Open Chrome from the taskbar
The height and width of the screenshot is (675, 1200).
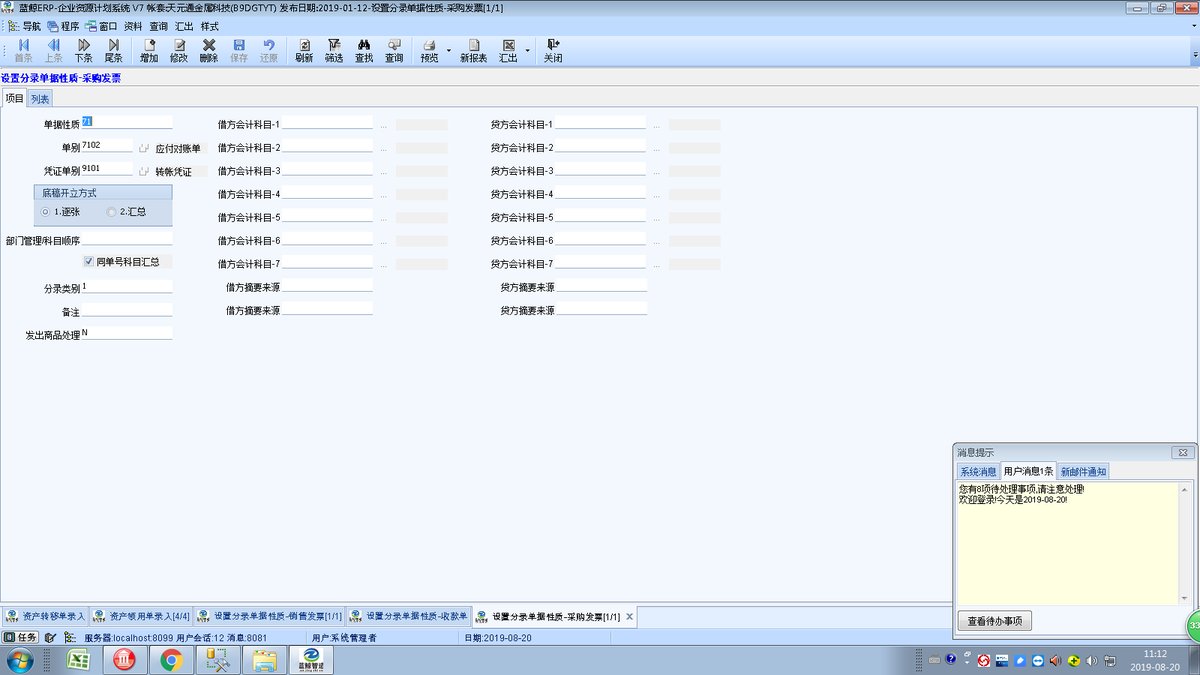pyautogui.click(x=171, y=659)
